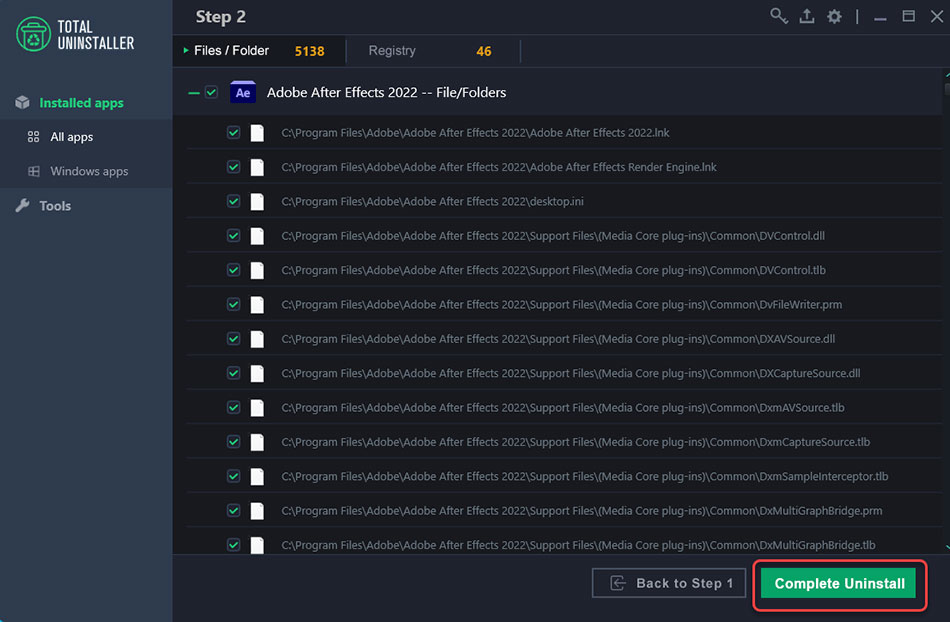
Task: Uncheck DXAVSource.dll checkbox
Action: 233,339
